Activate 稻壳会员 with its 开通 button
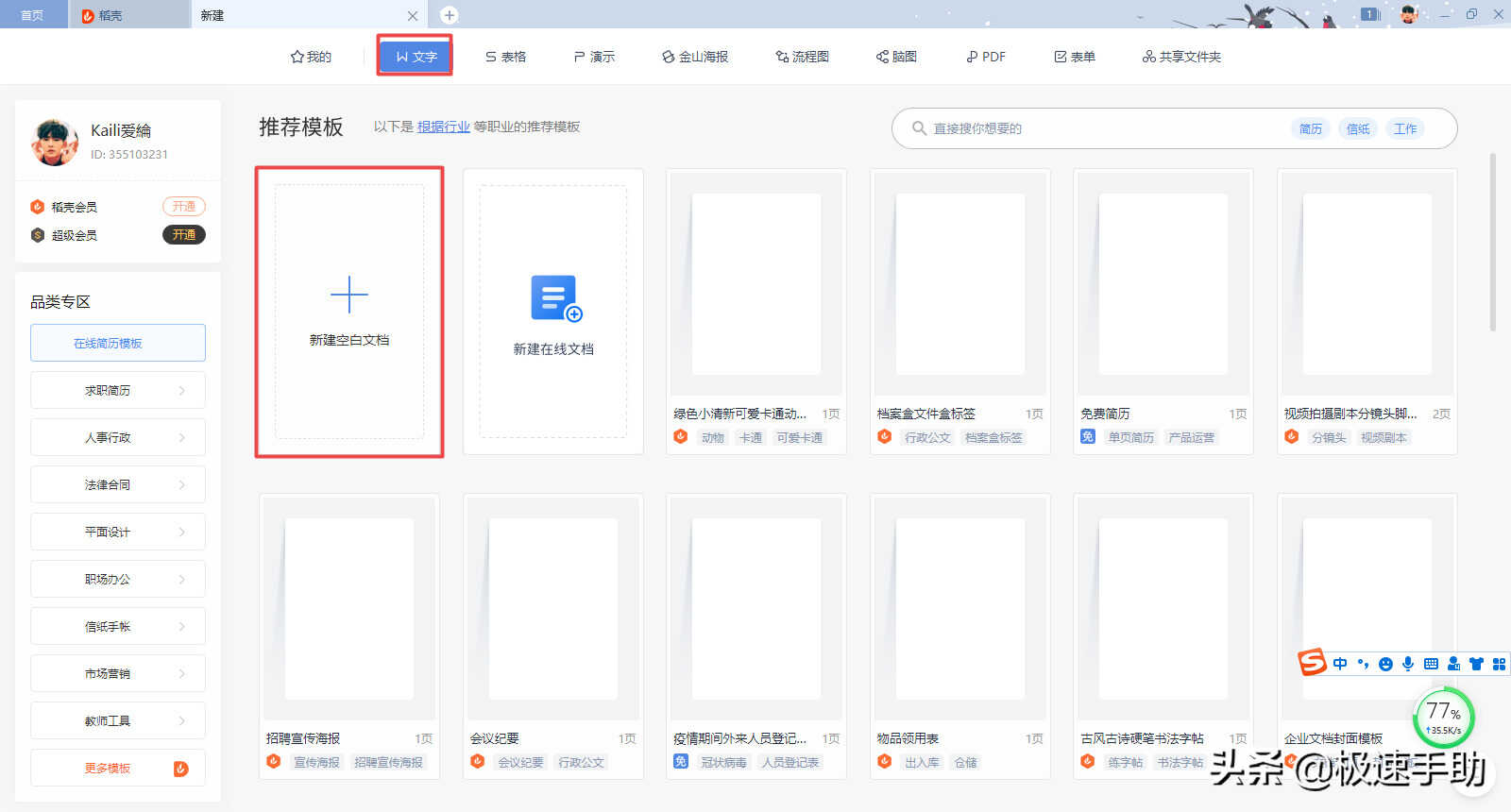 (x=184, y=207)
